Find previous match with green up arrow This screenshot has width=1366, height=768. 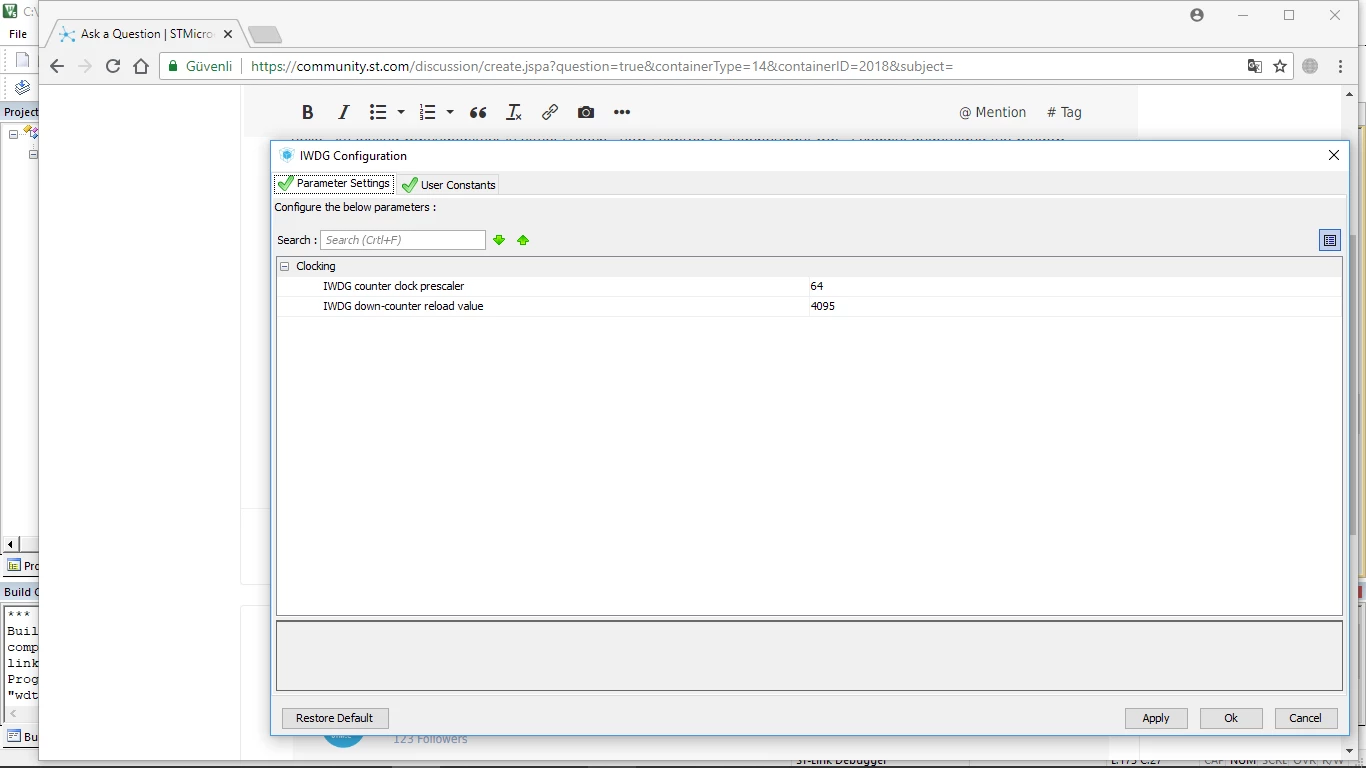523,240
